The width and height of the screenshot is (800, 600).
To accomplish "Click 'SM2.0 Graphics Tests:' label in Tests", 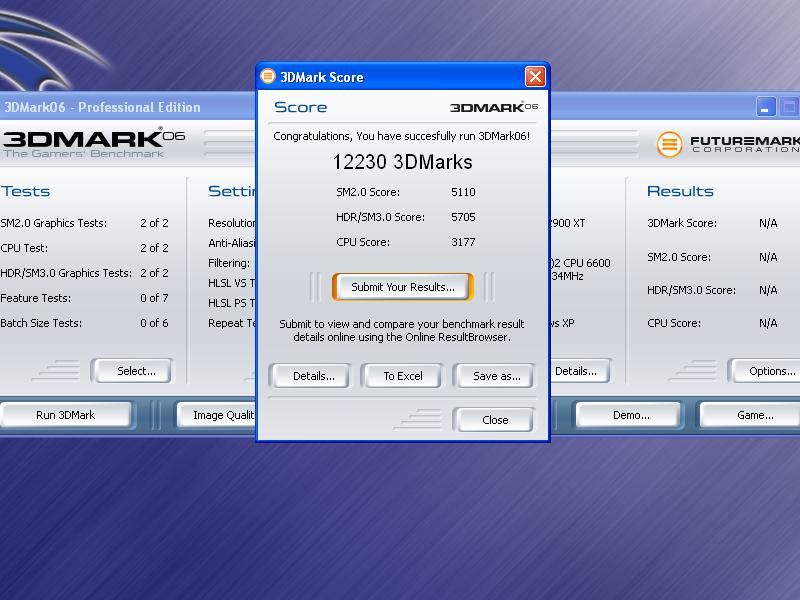I will point(54,223).
